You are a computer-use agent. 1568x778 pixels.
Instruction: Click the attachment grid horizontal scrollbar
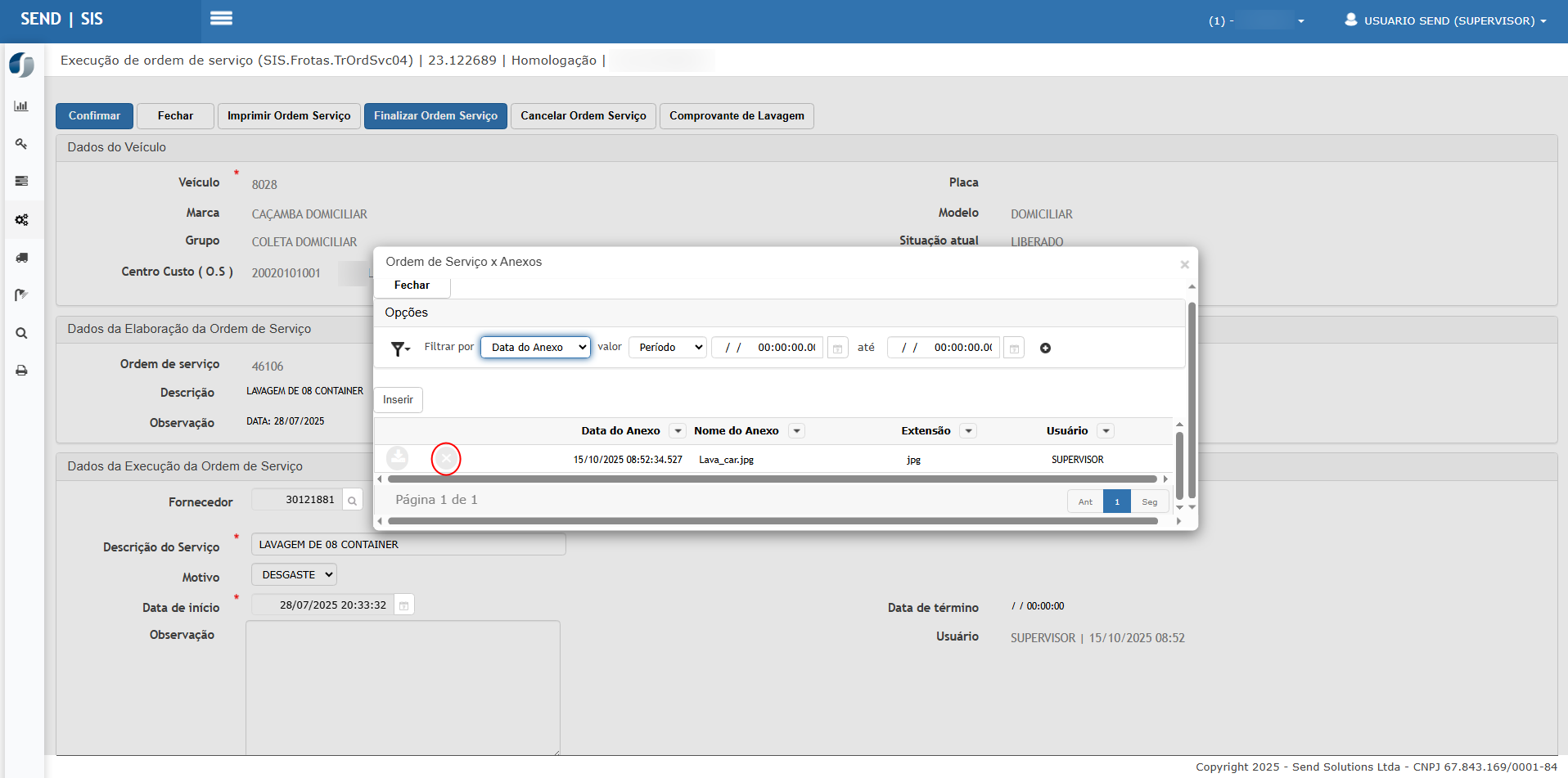(x=772, y=479)
